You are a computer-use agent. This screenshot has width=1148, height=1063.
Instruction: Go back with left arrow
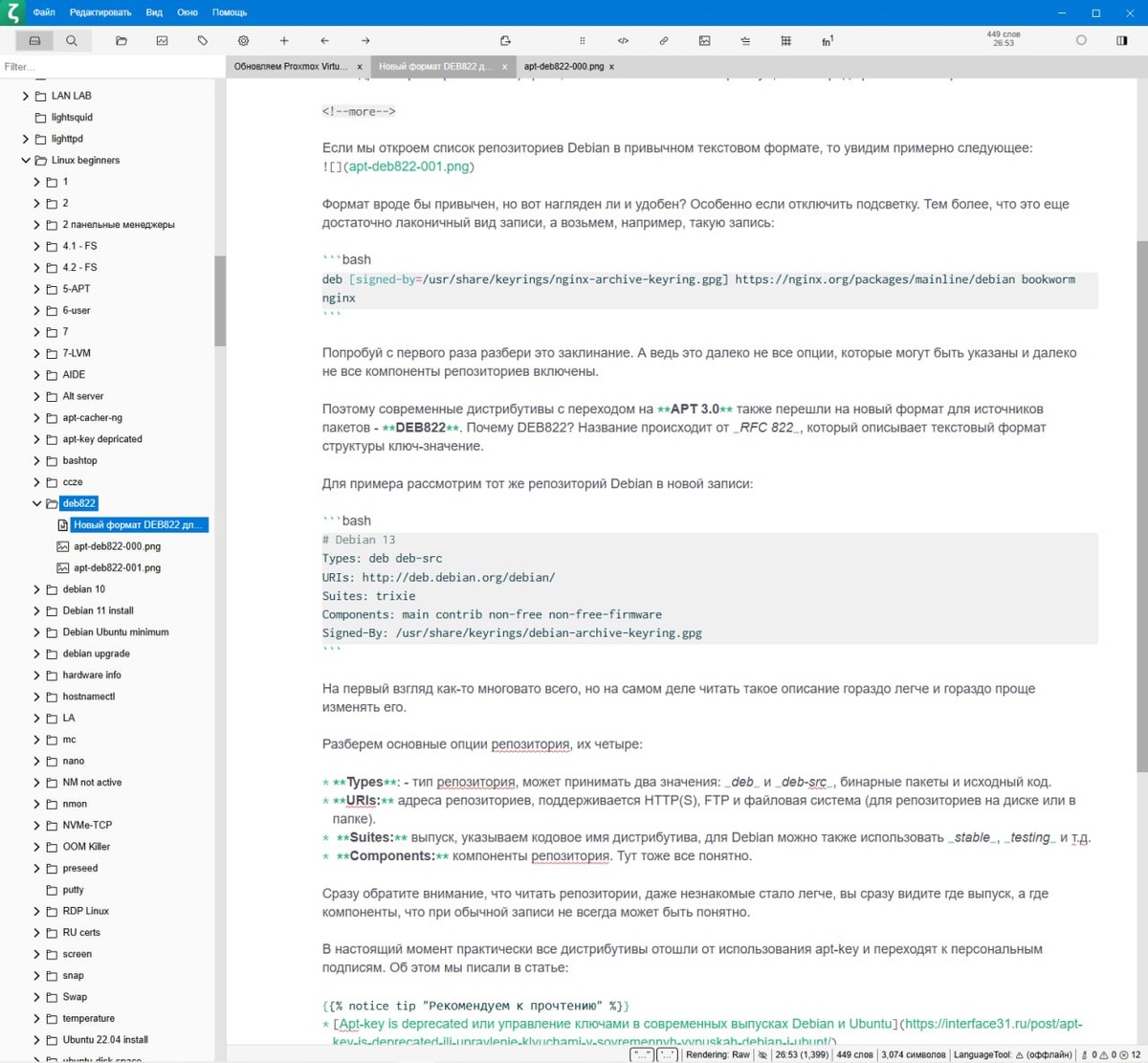(x=324, y=40)
